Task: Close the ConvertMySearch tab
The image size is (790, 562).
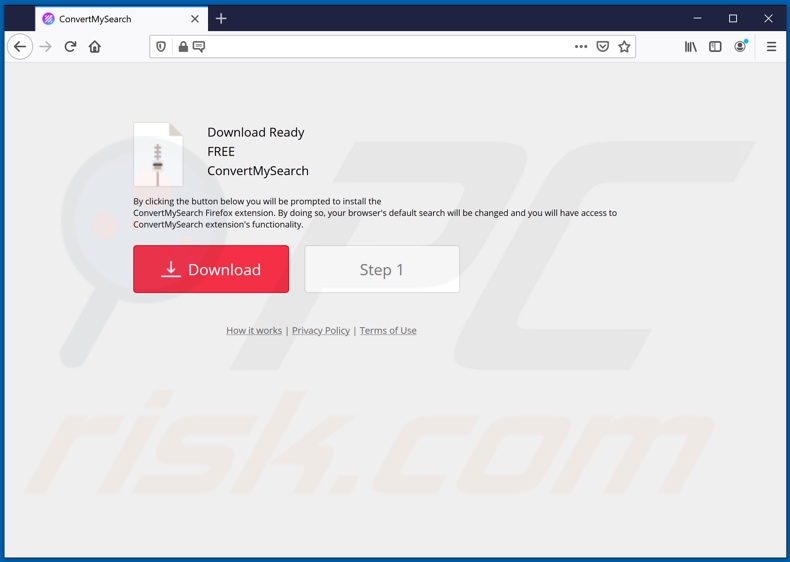Action: coord(195,19)
